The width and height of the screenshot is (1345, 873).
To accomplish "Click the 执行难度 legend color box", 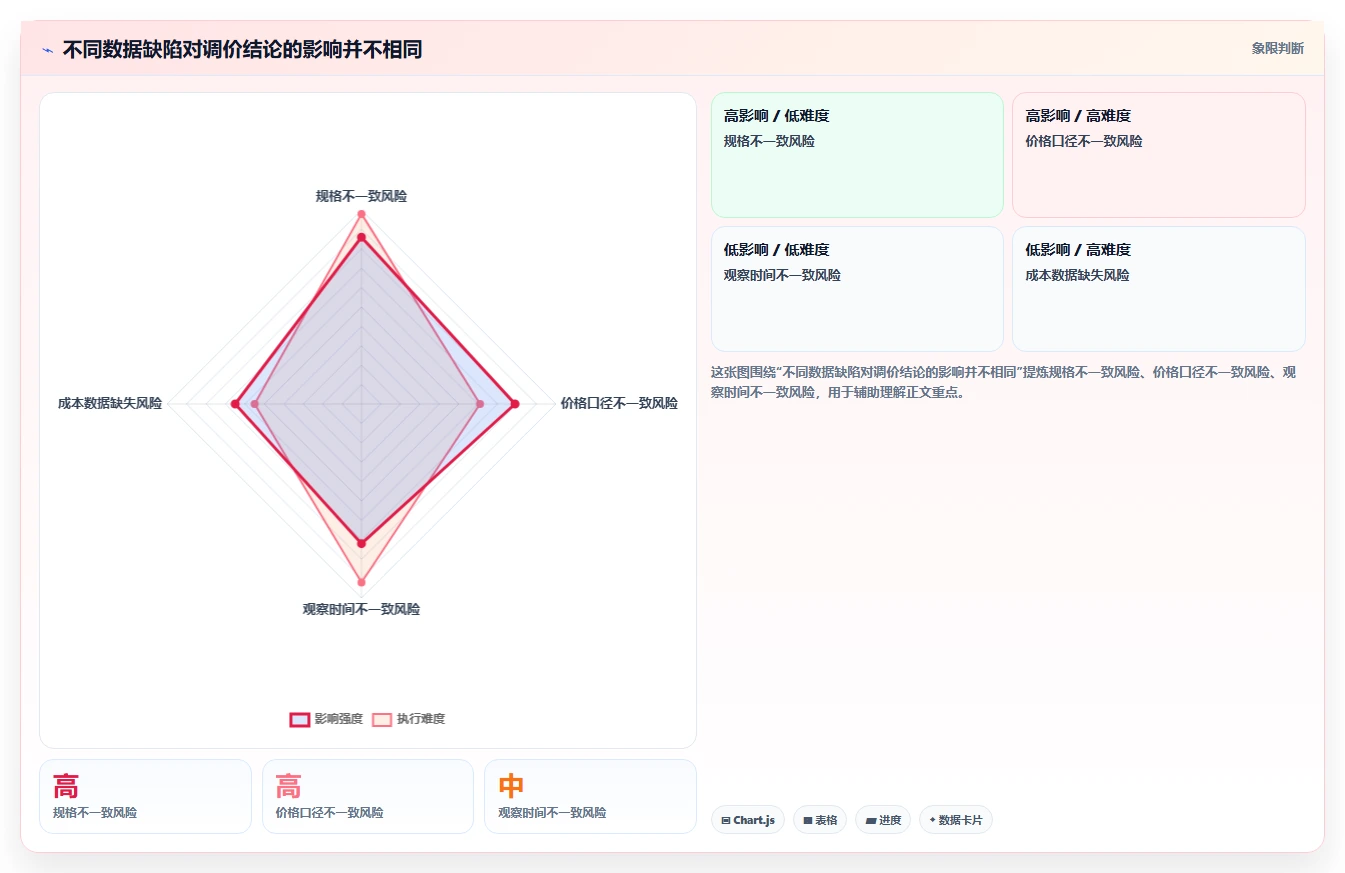I will (382, 719).
